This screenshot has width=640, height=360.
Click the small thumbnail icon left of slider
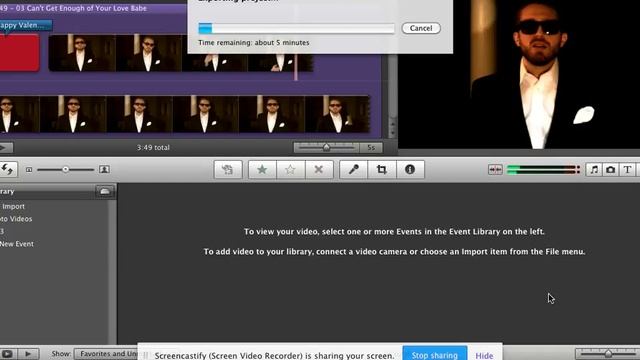coord(29,169)
